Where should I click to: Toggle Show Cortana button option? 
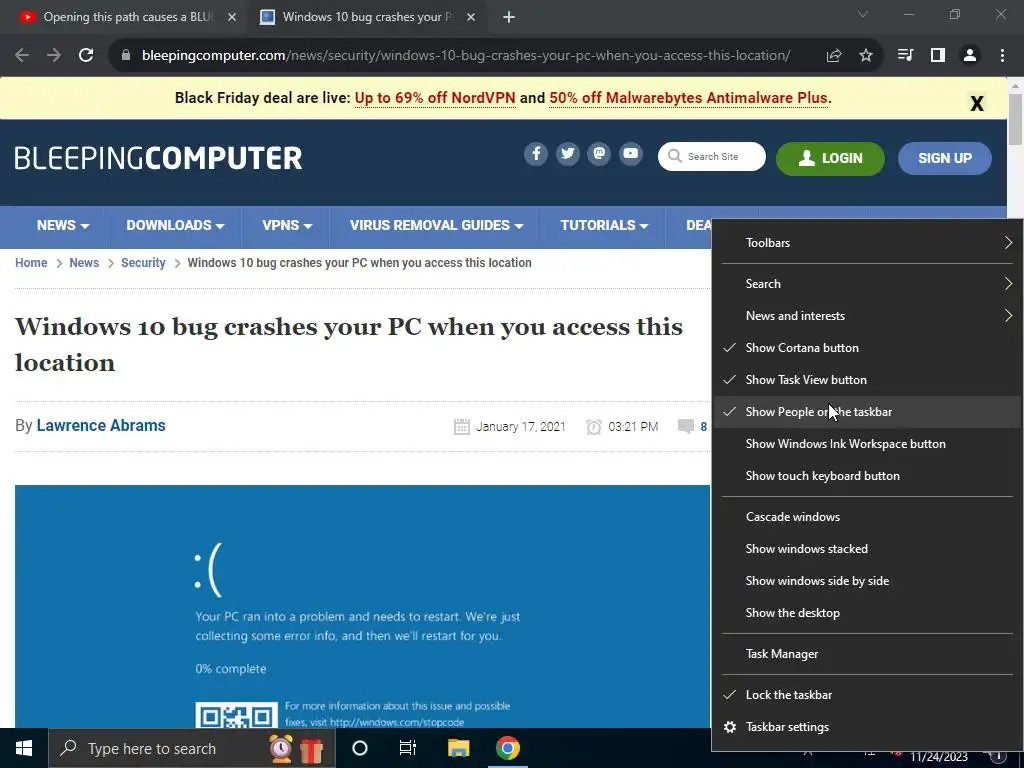pyautogui.click(x=867, y=347)
